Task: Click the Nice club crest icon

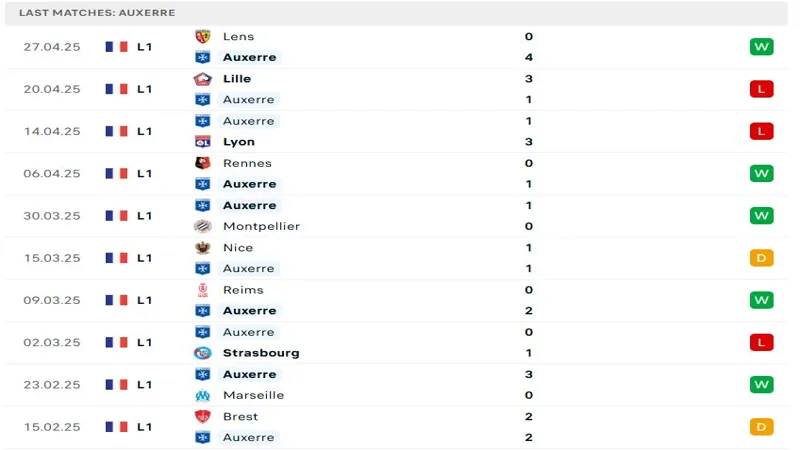Action: point(202,248)
